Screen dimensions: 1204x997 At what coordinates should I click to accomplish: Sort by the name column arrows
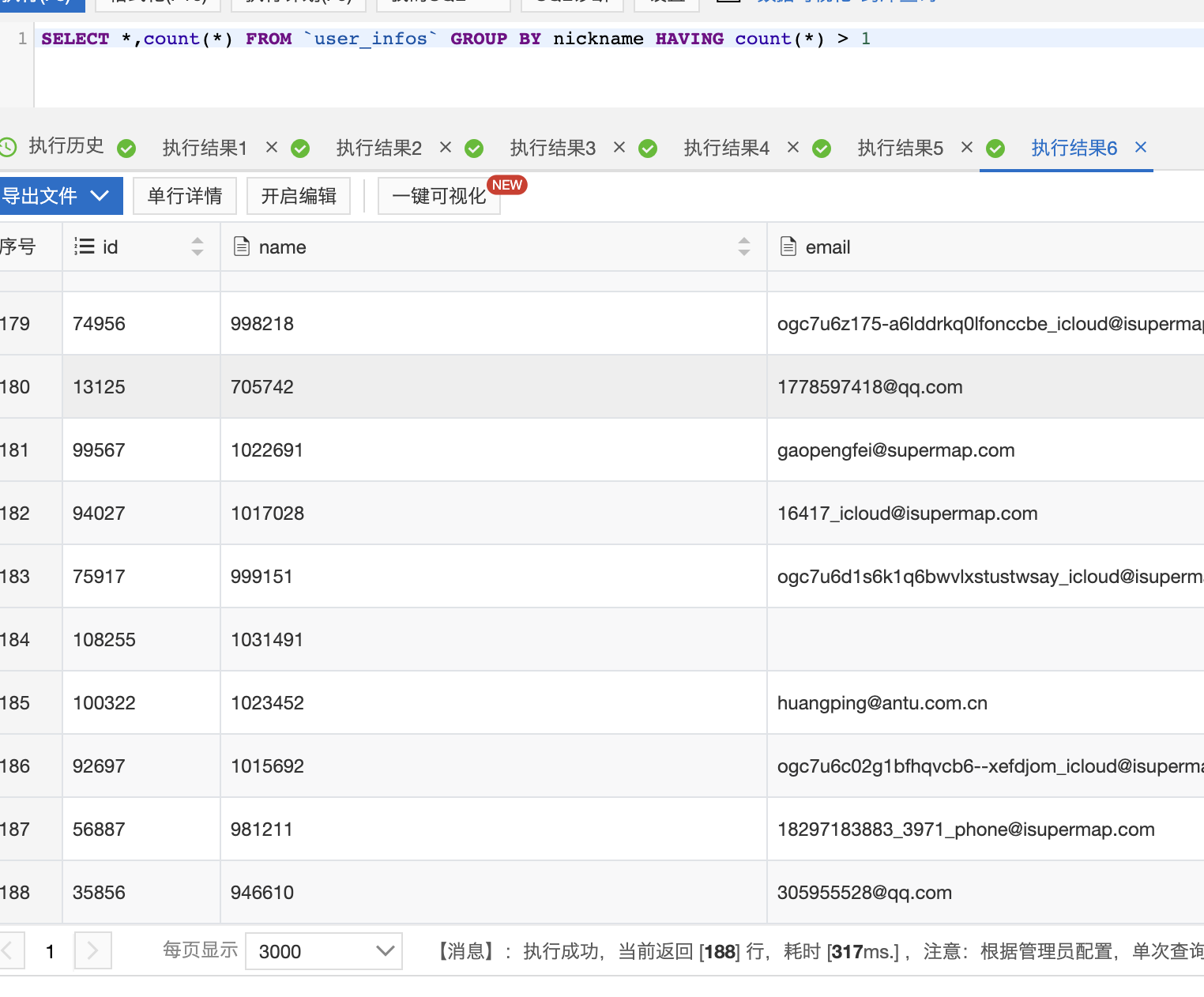(x=743, y=246)
